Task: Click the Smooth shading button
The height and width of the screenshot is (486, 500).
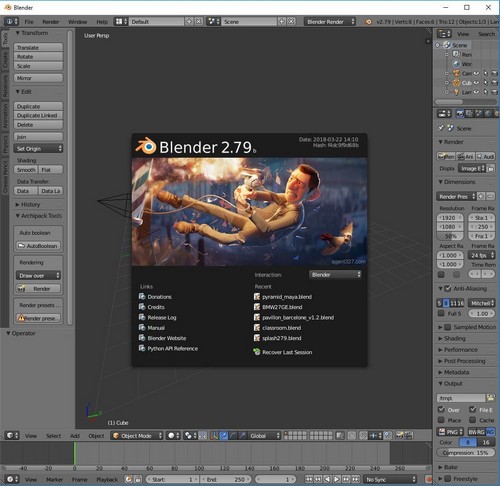Action: point(26,170)
